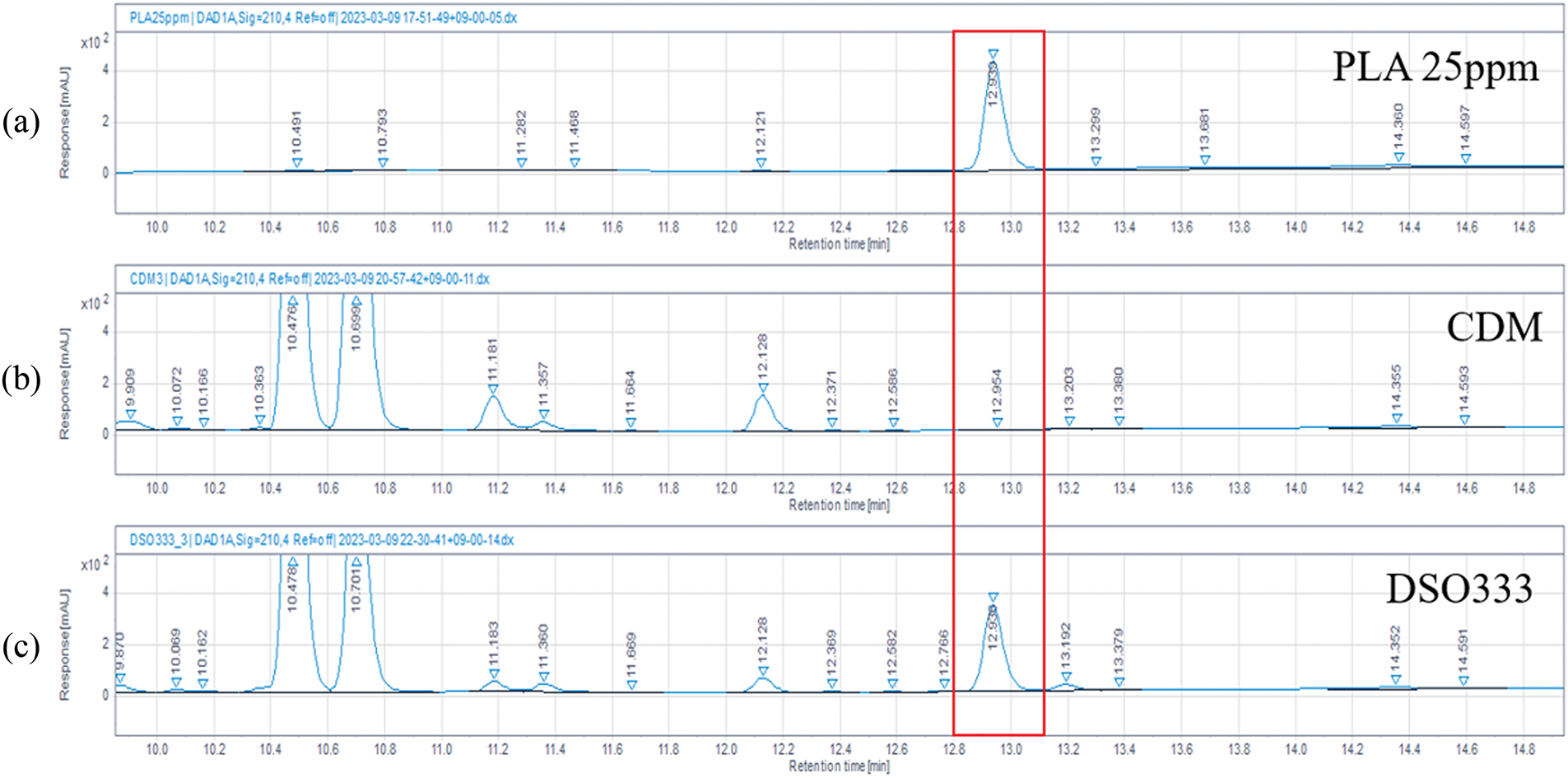This screenshot has height=778, width=1568.
Task: Click the "CDM" annotation label
Action: pyautogui.click(x=1494, y=328)
